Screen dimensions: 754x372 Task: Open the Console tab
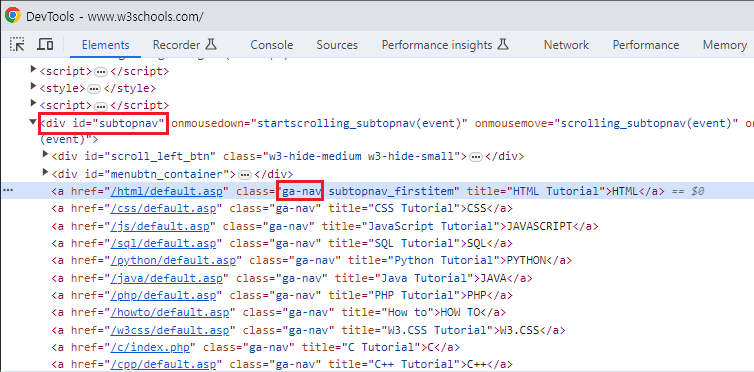tap(272, 45)
